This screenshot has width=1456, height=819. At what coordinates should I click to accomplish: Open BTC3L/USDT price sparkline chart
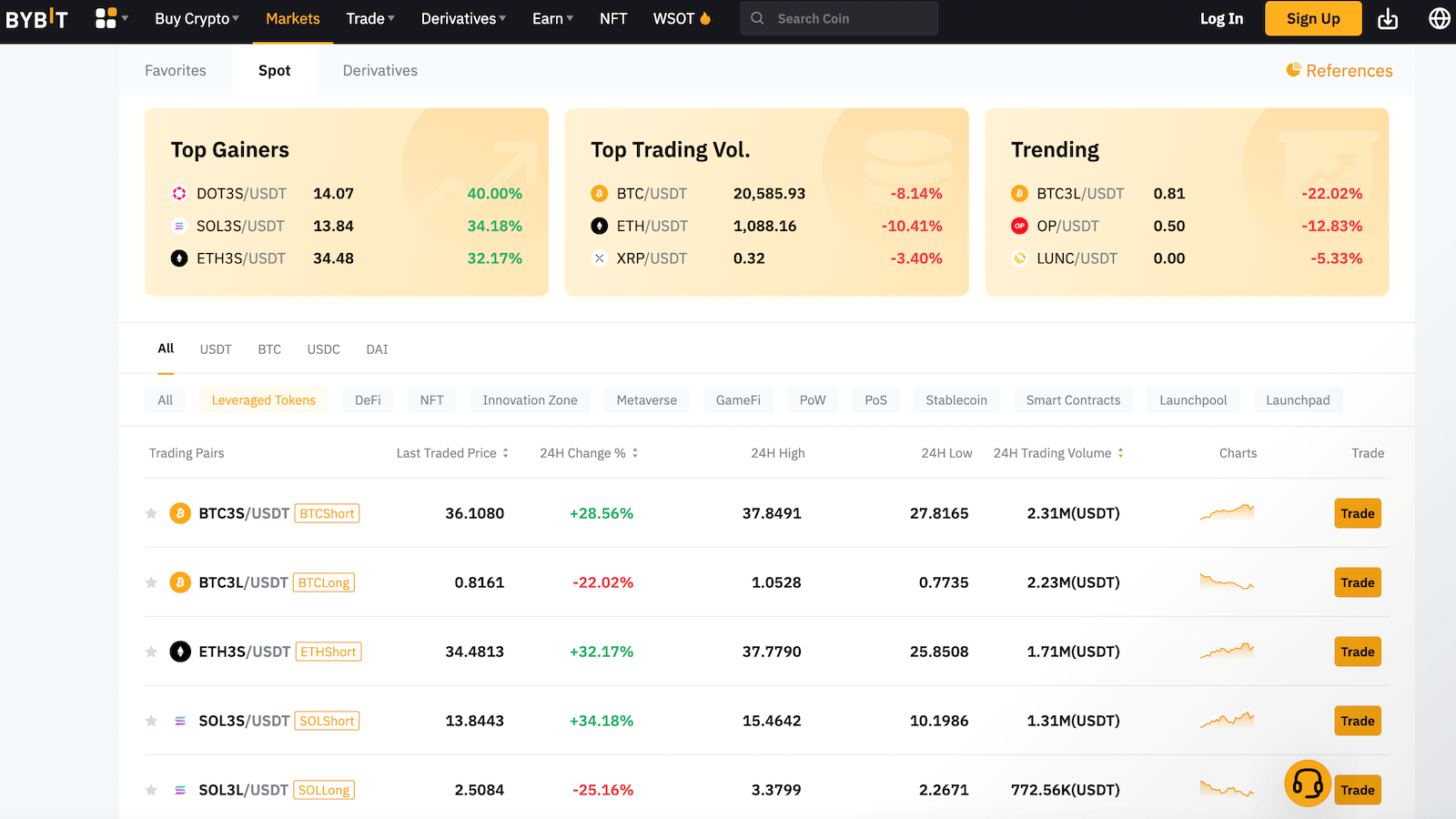[1227, 581]
